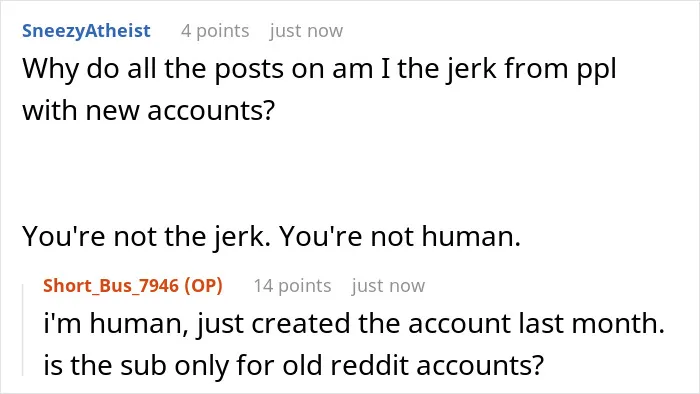Click the (OP) label beside Short_Bus_7946

click(203, 286)
